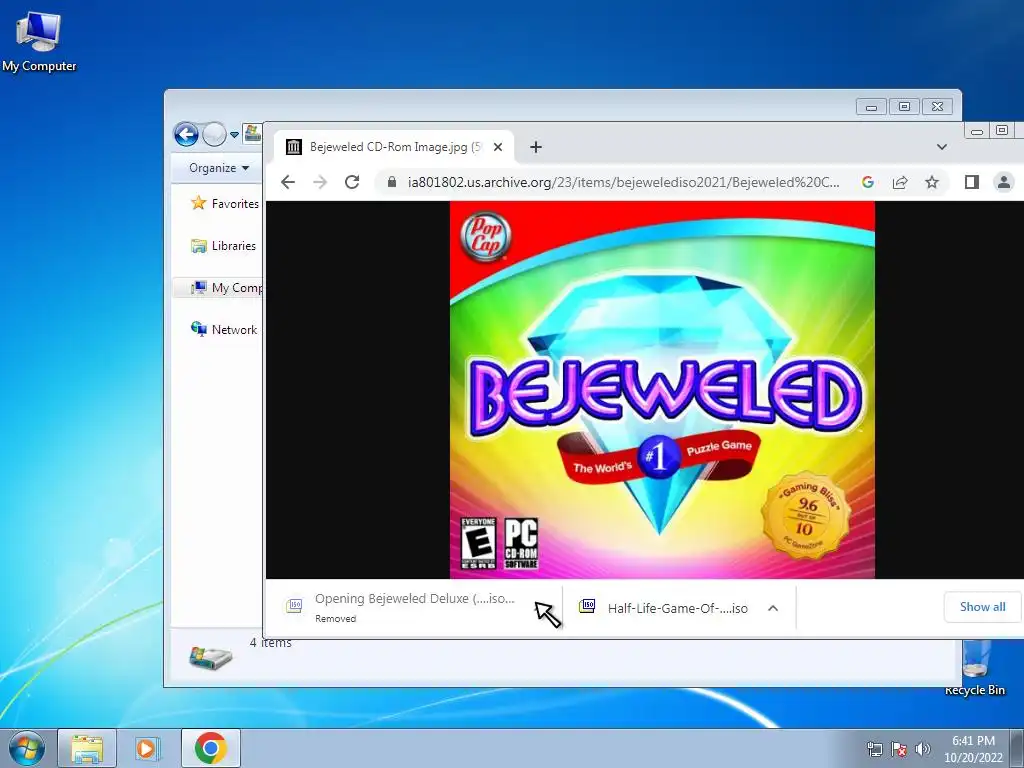
Task: Close the Explorer window
Action: [937, 106]
